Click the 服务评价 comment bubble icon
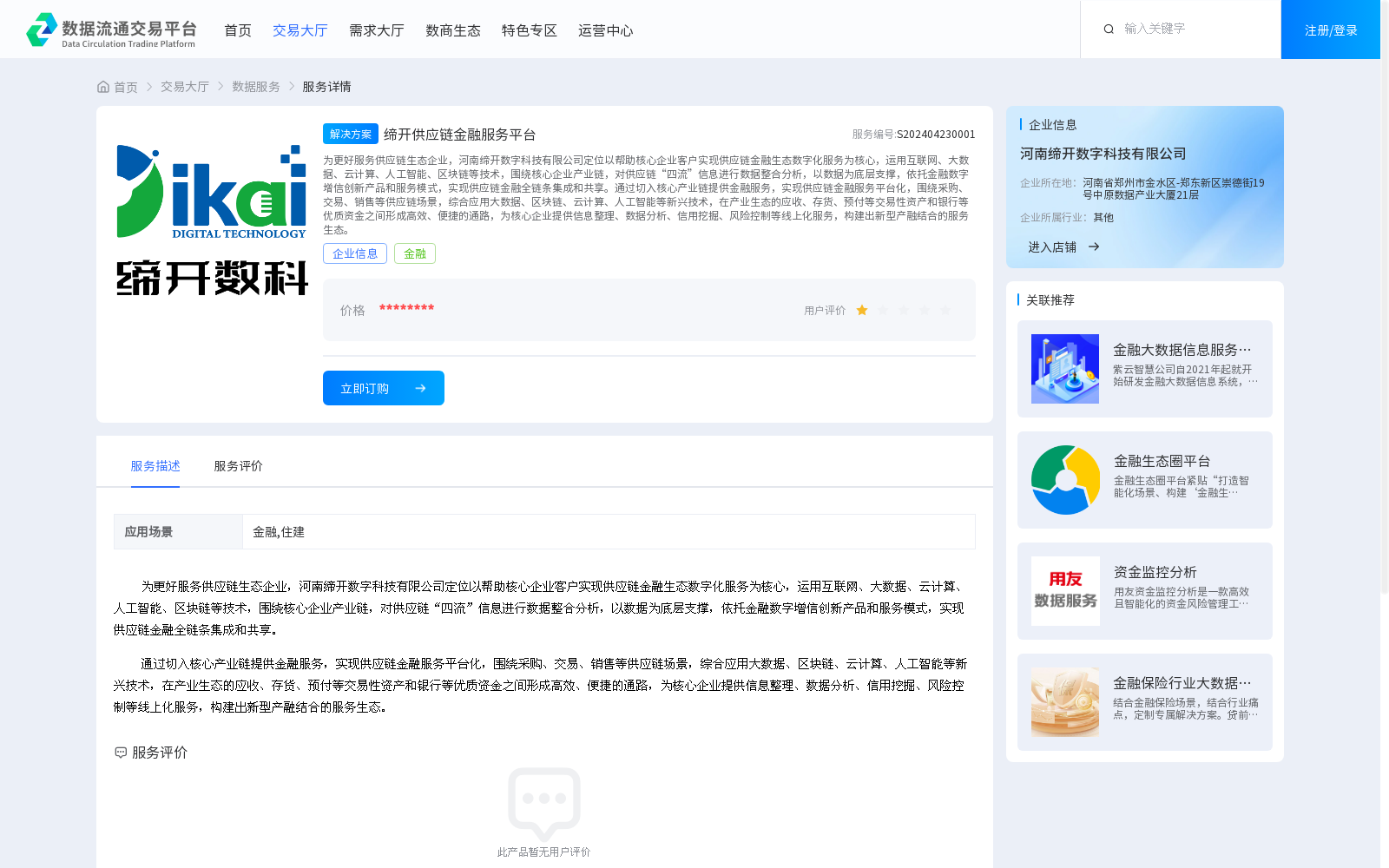Image resolution: width=1389 pixels, height=868 pixels. (x=121, y=753)
